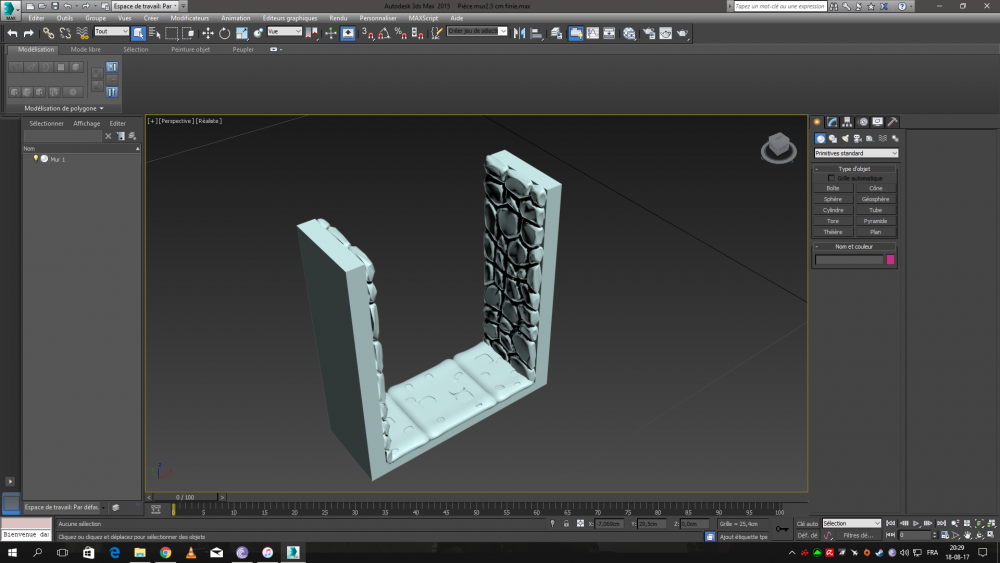Click the Redo arrow in main toolbar

click(29, 33)
